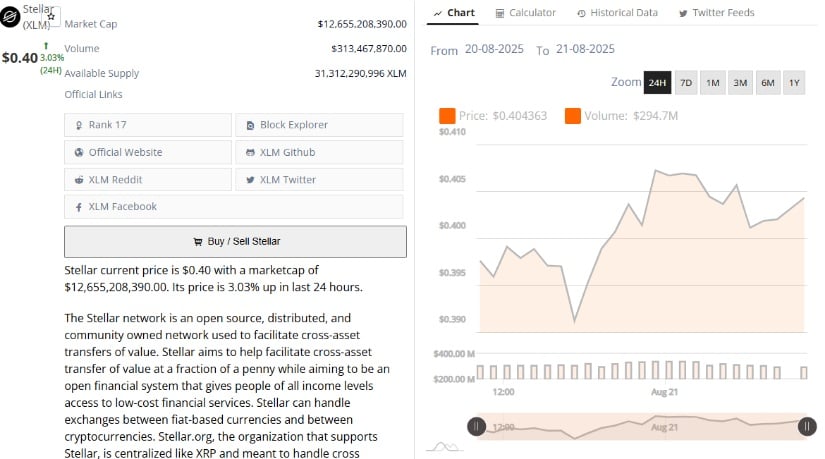825x459 pixels.
Task: Click the $0.40 current price text
Action: [20, 58]
